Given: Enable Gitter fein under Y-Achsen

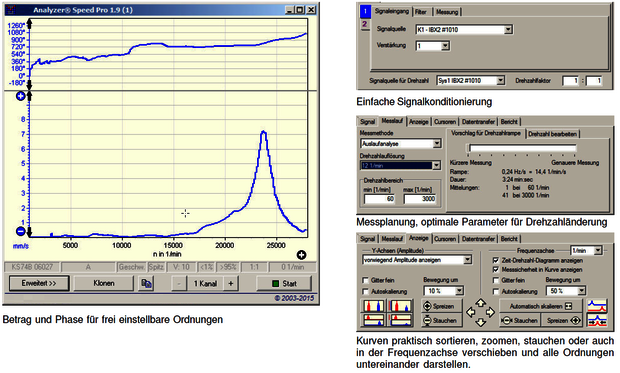Looking at the screenshot, I should coord(365,280).
